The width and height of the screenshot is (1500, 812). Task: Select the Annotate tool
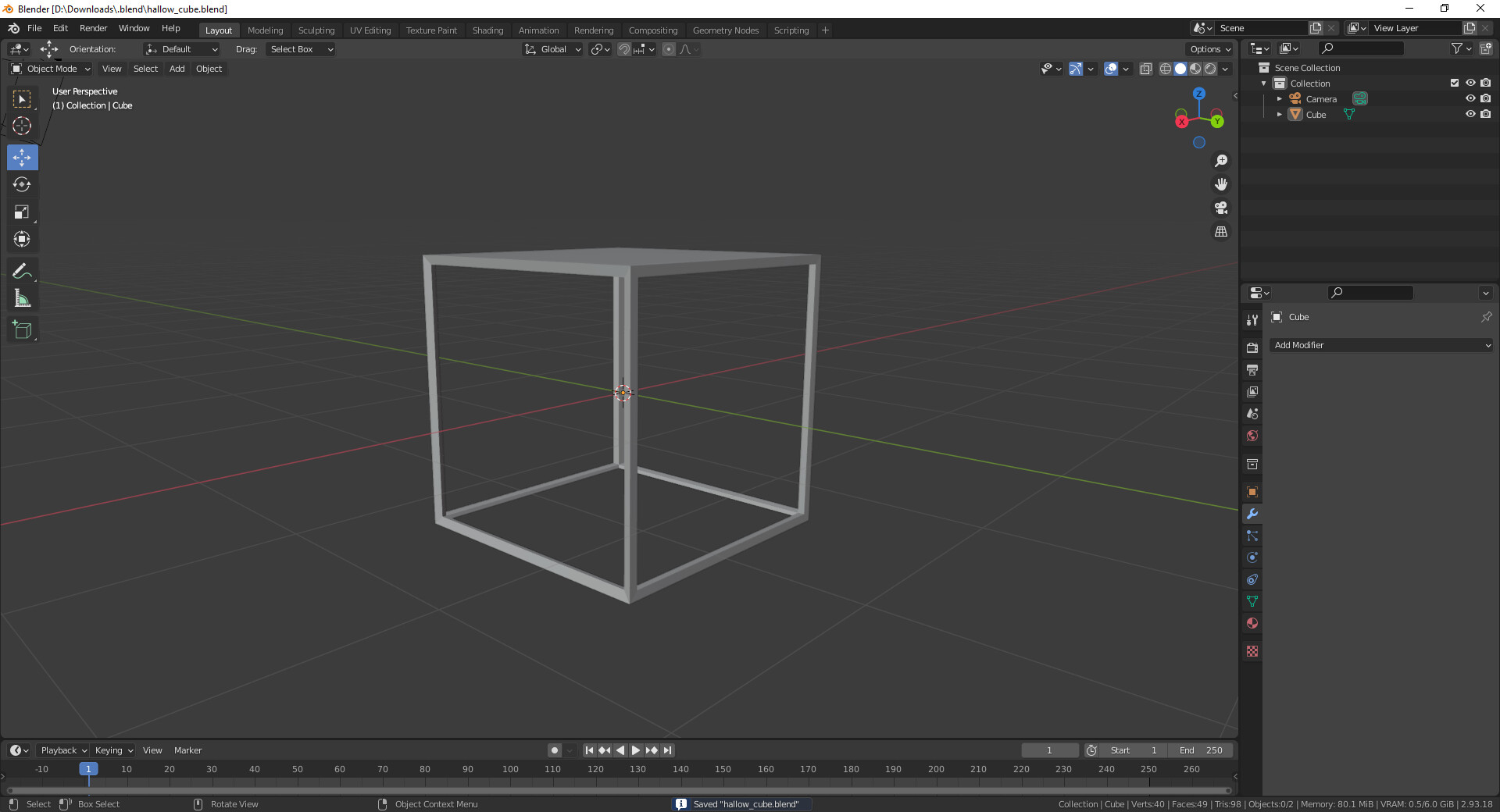pyautogui.click(x=22, y=270)
